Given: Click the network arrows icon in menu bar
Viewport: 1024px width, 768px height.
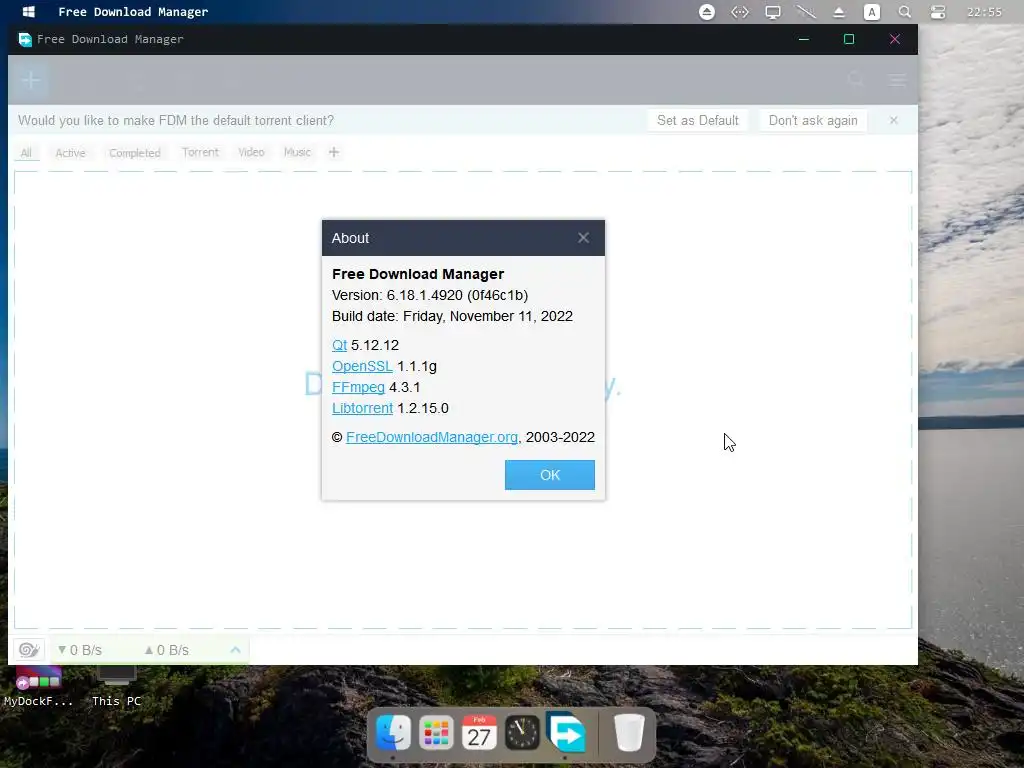Looking at the screenshot, I should (739, 12).
